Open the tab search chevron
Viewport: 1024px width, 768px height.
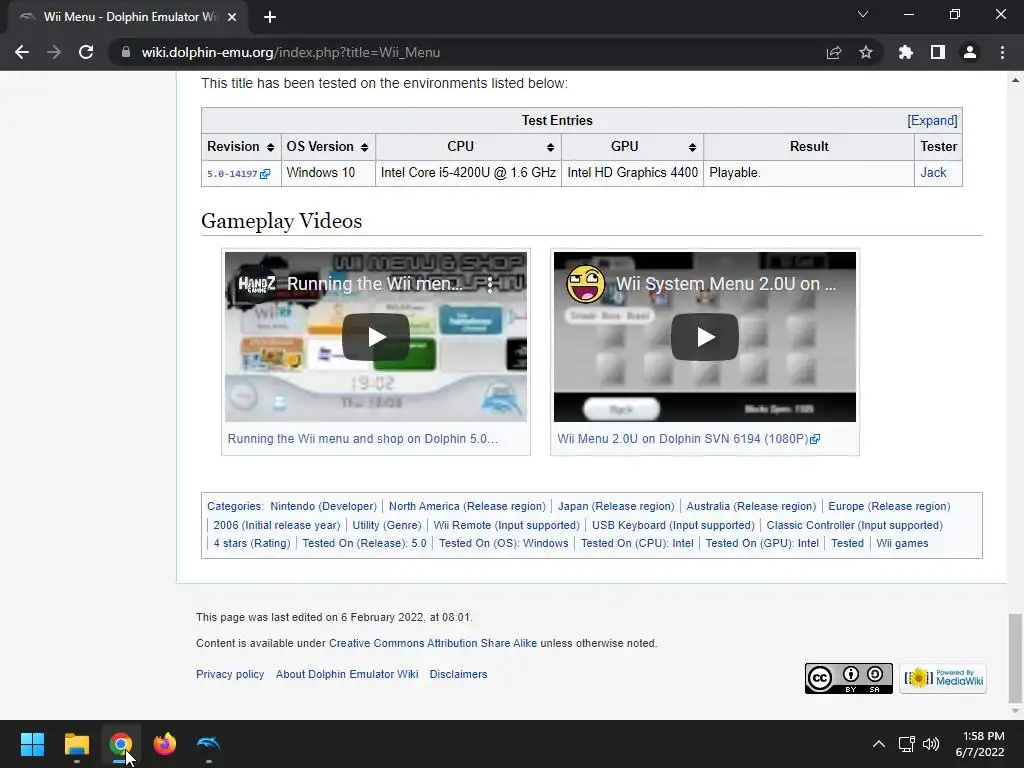click(x=863, y=14)
